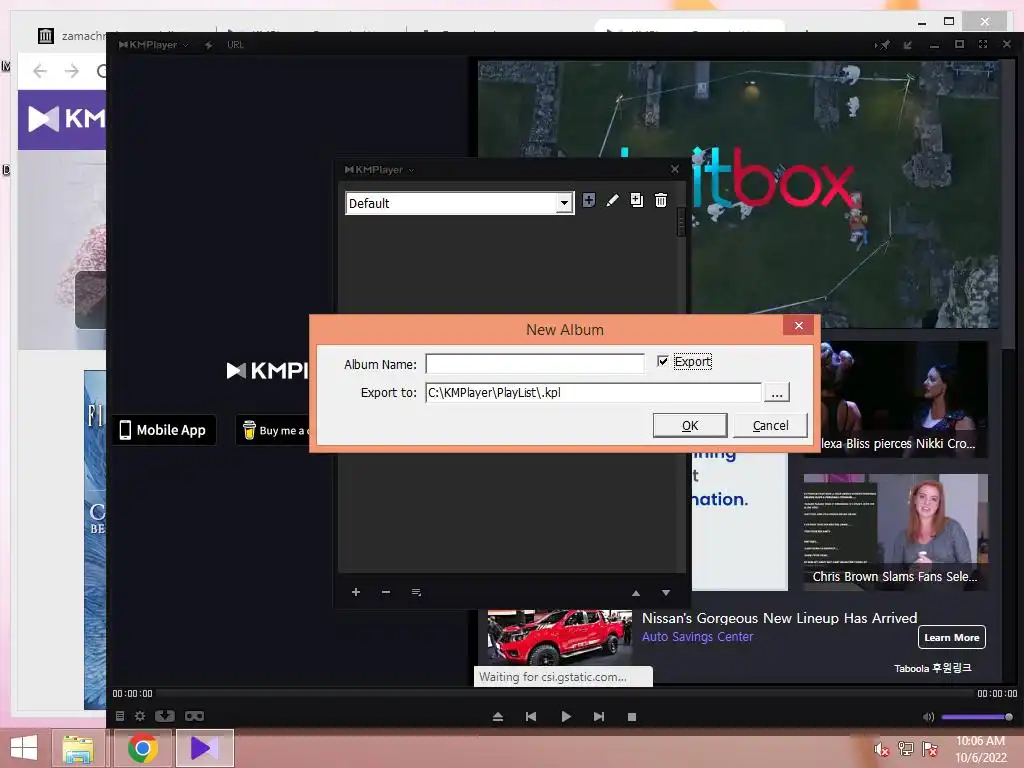Open the Windows Start menu
This screenshot has width=1024, height=768.
[24, 748]
